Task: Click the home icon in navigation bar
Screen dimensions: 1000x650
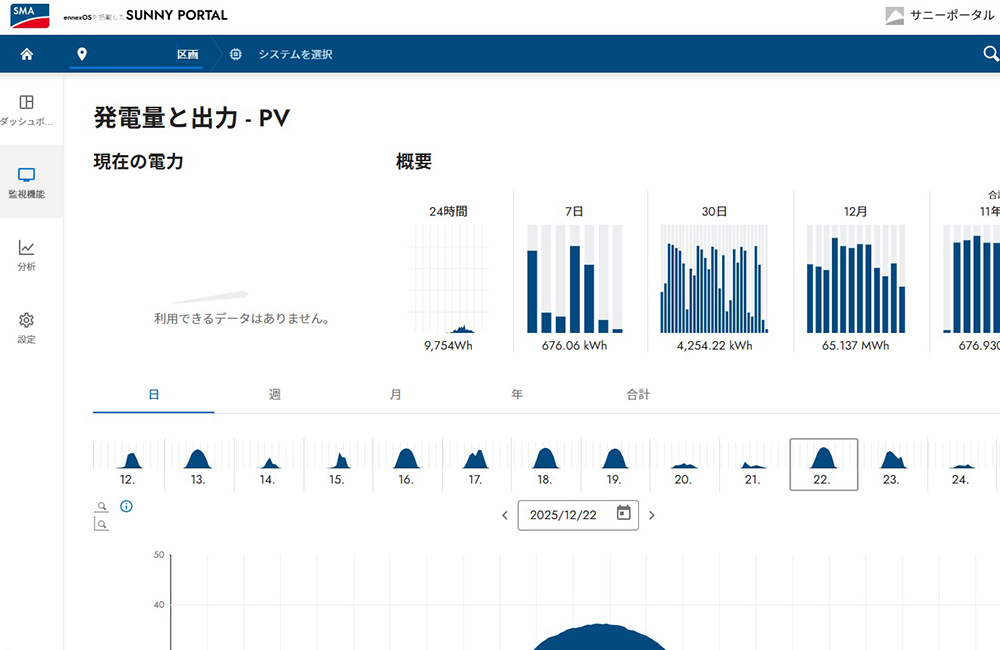Action: pyautogui.click(x=27, y=54)
